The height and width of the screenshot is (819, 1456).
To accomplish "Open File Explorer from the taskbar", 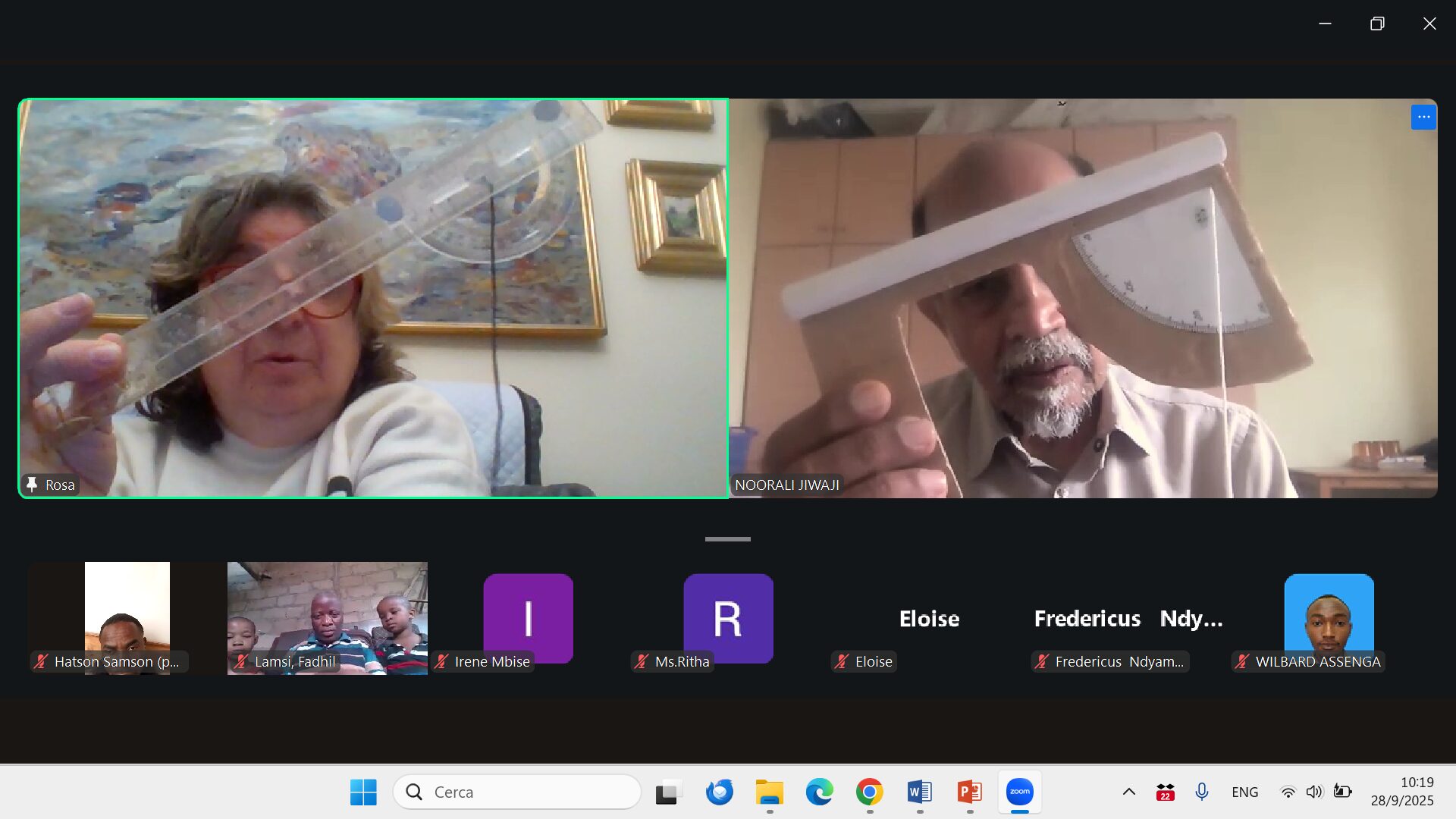I will (x=769, y=792).
